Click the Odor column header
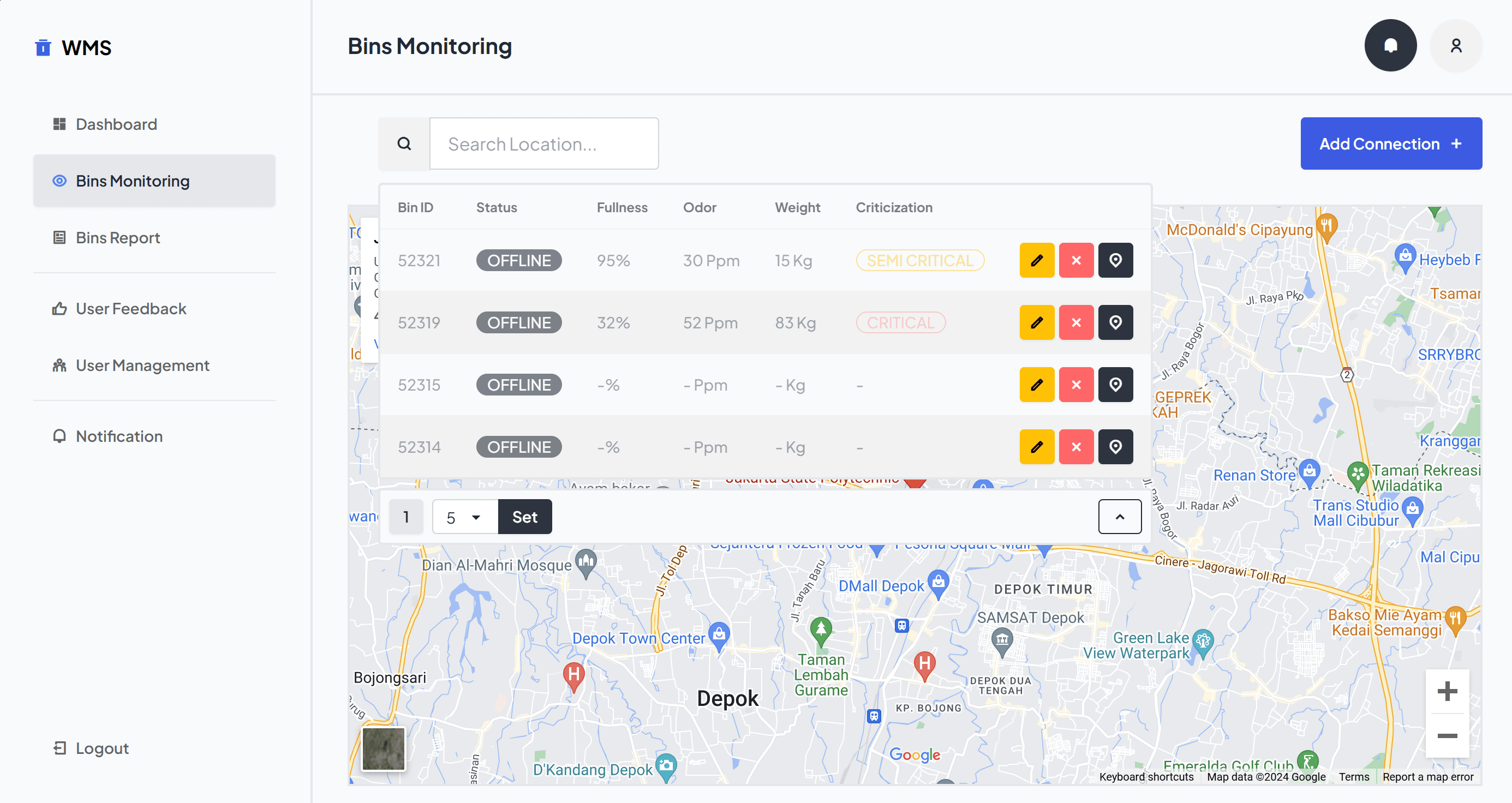 tap(699, 207)
